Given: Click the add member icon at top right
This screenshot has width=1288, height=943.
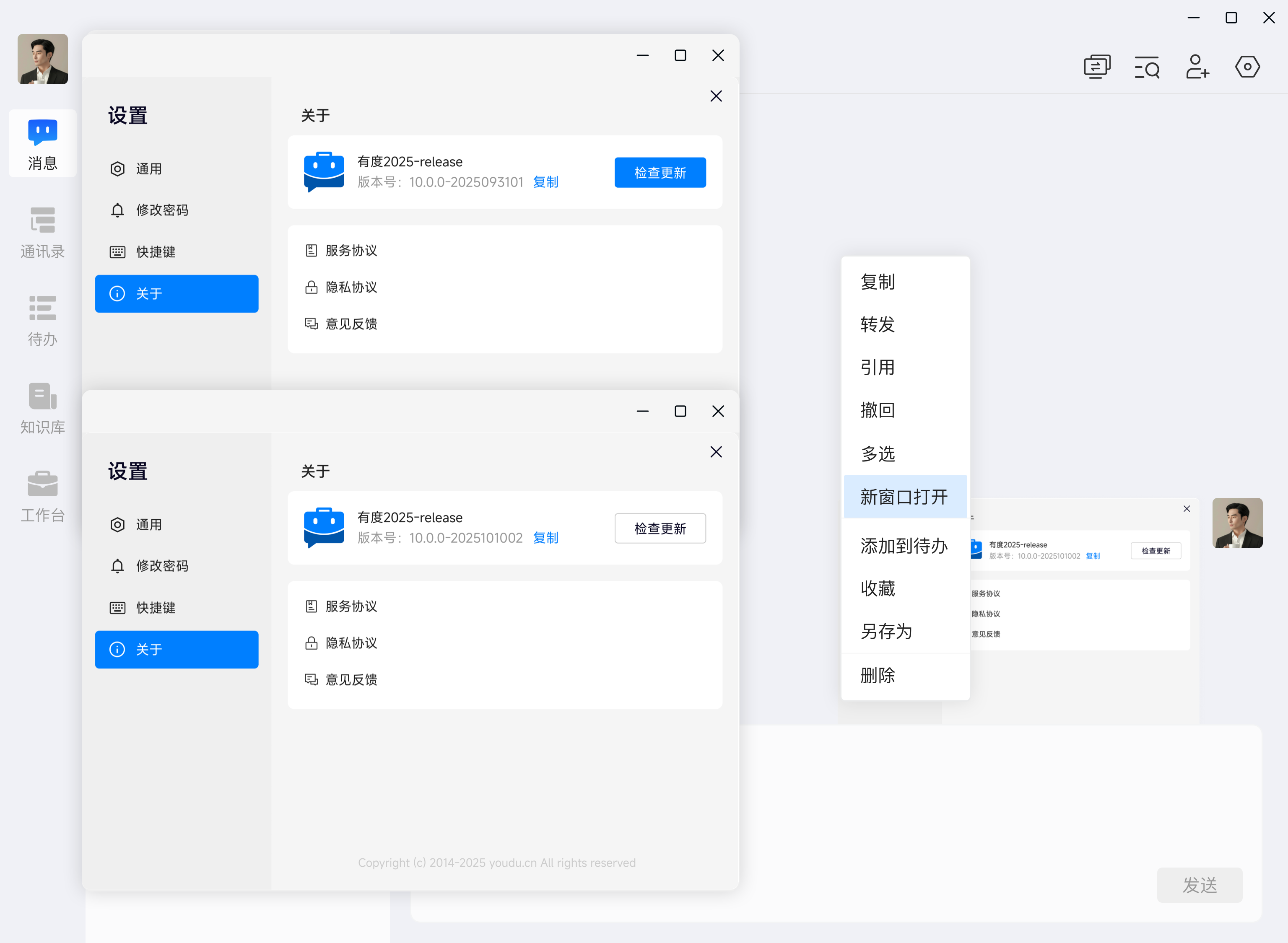Looking at the screenshot, I should (1197, 67).
